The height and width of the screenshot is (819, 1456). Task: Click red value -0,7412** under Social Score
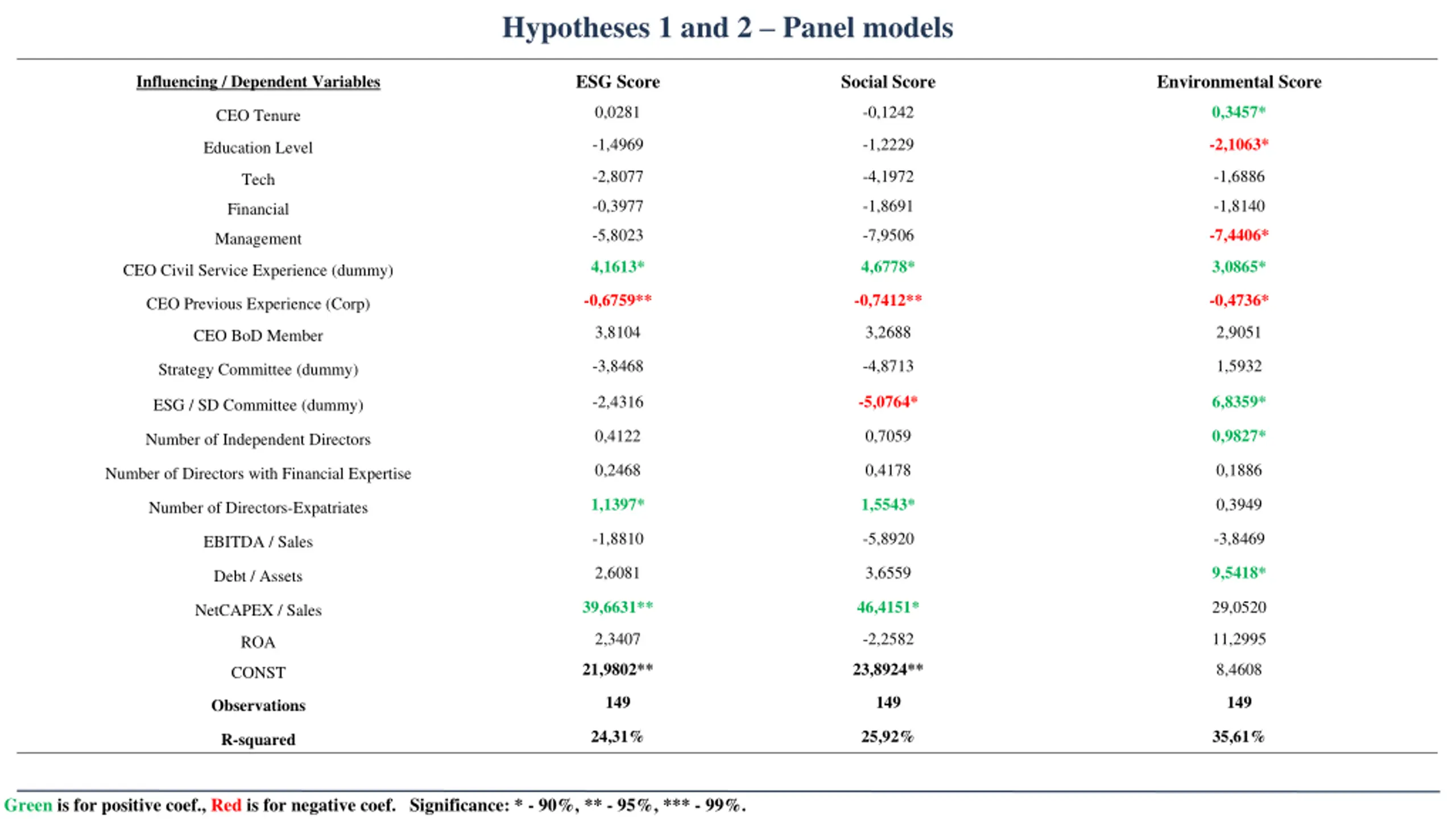coord(888,300)
